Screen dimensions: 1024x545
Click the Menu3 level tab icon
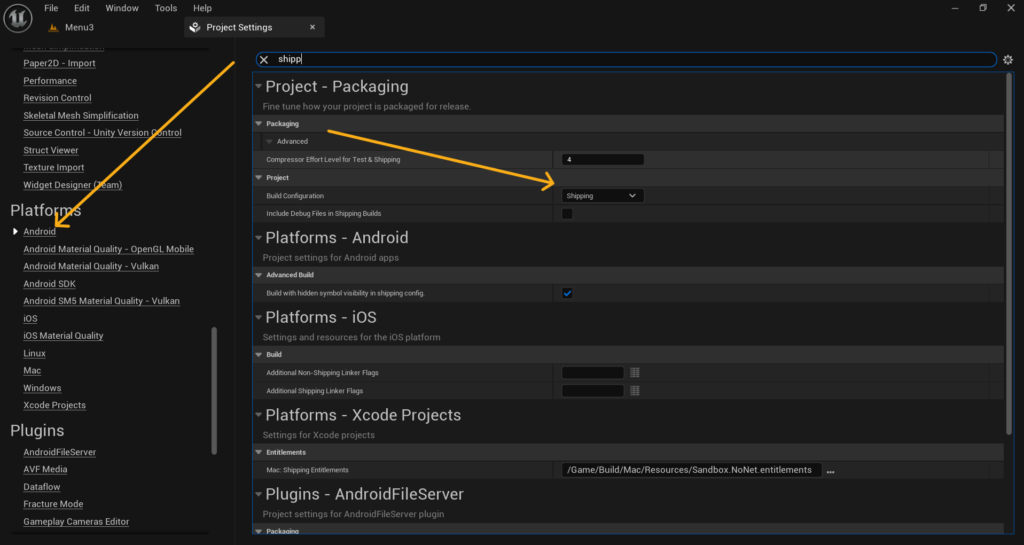(x=54, y=27)
